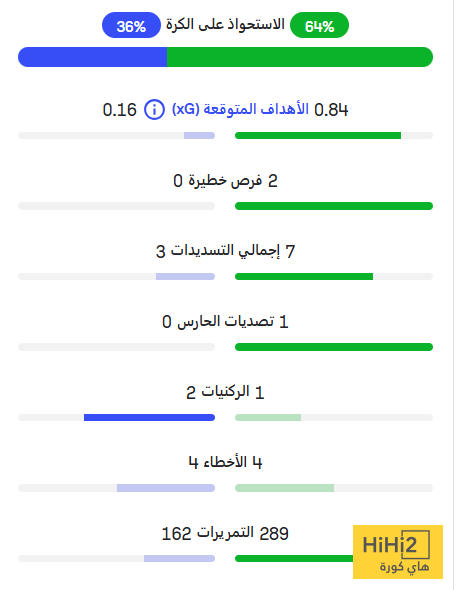Viewport: 454px width, 590px height.
Task: Click the passes stat label
Action: [x=225, y=533]
